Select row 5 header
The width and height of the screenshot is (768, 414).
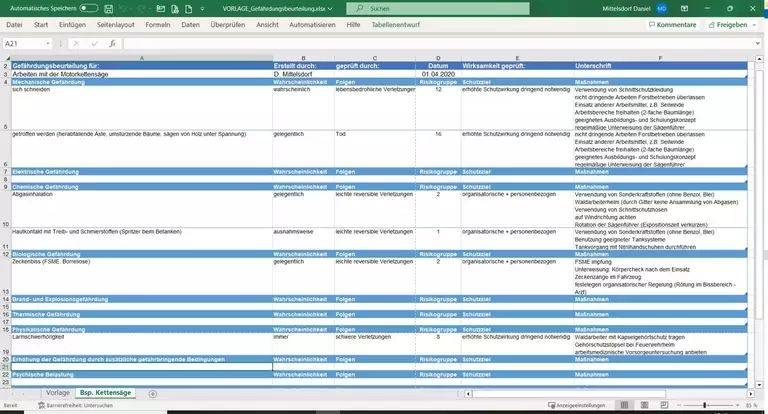click(x=5, y=108)
